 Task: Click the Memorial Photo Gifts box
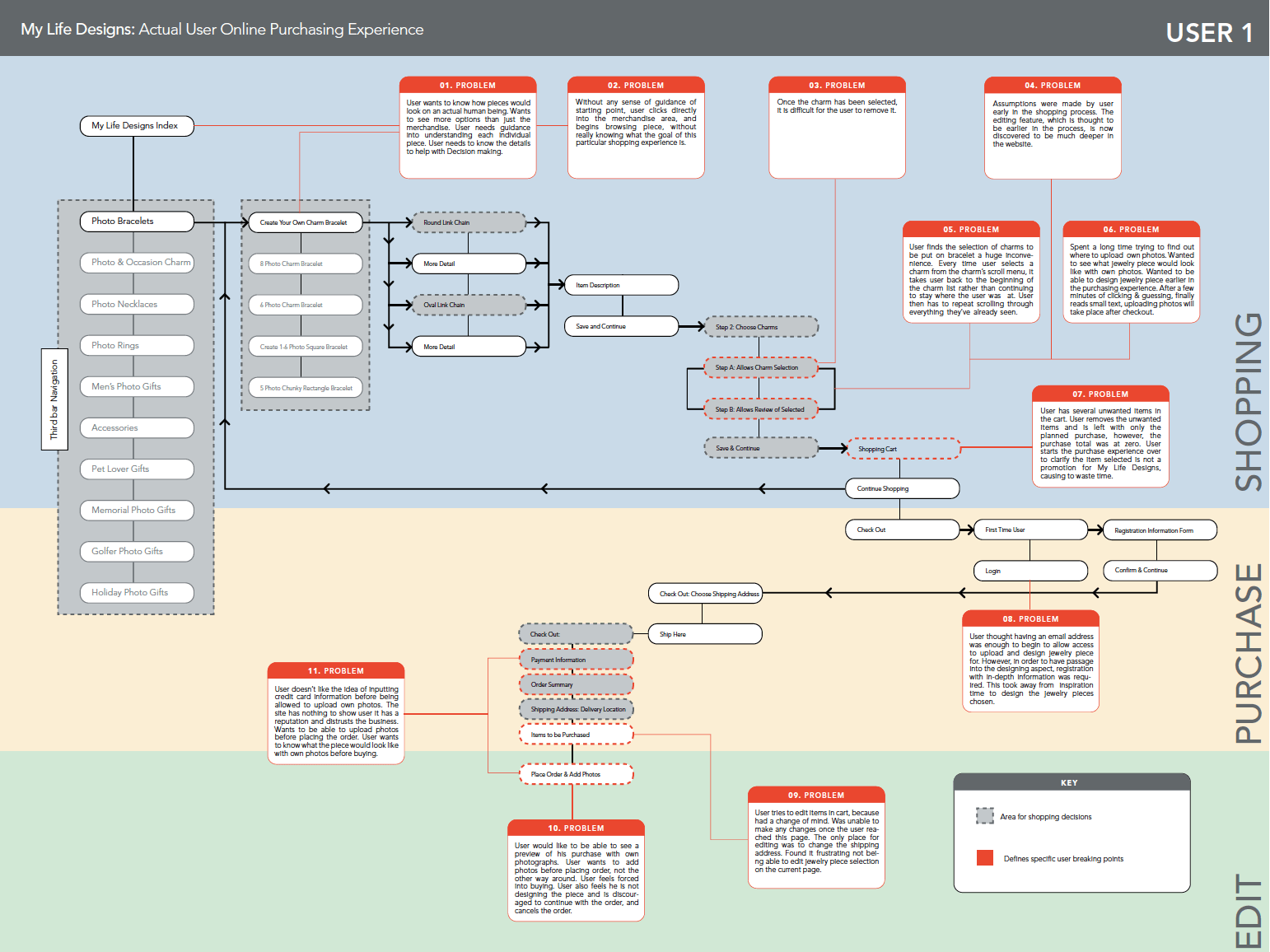pos(137,510)
